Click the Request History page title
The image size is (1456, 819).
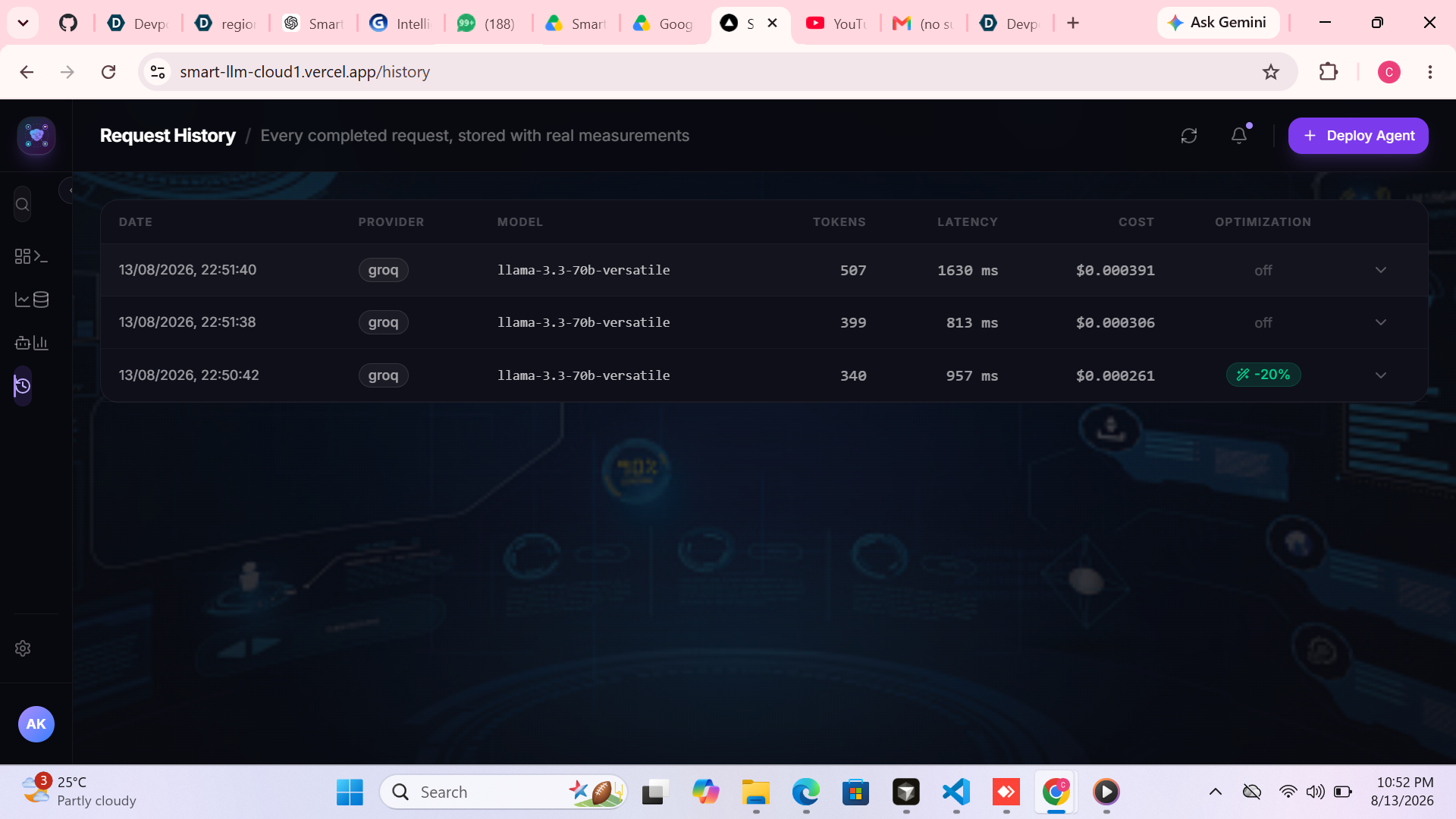[x=168, y=136]
